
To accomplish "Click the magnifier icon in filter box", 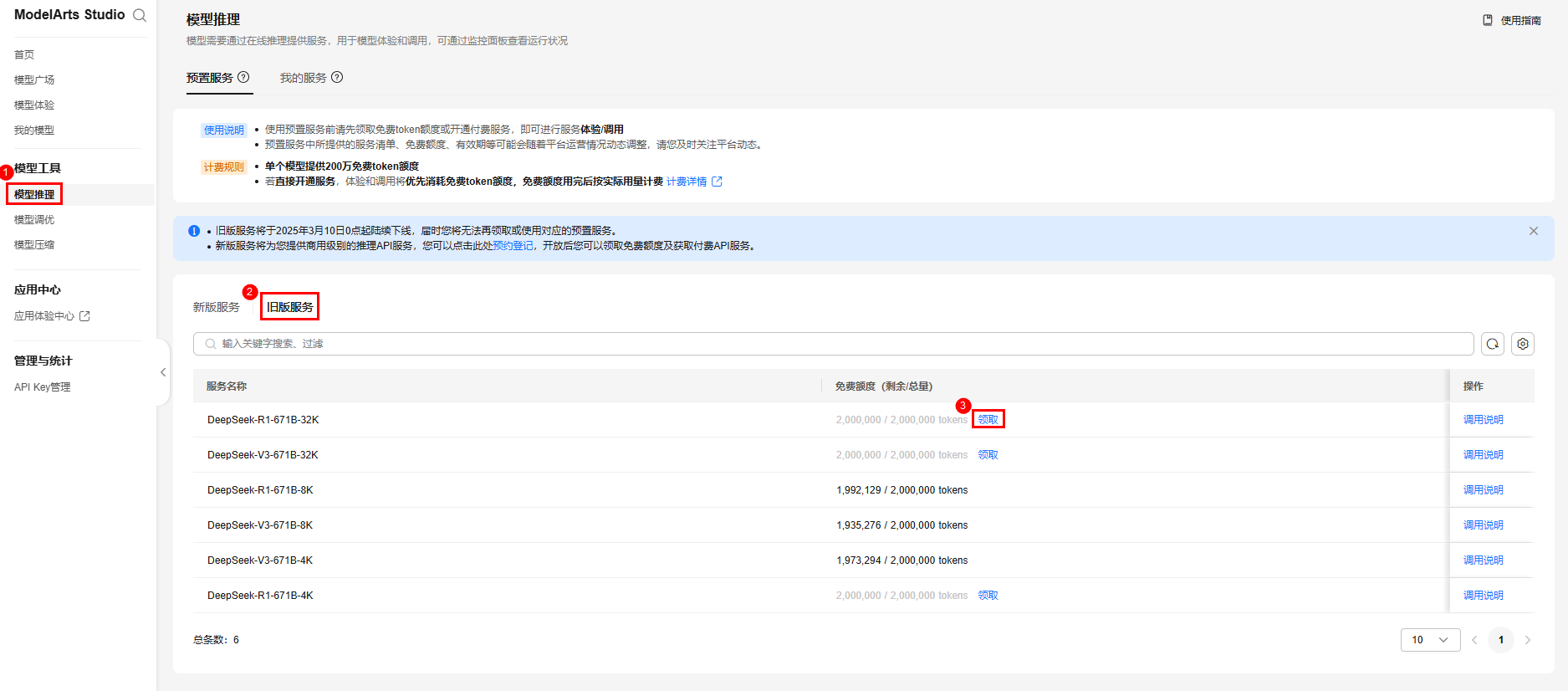I will 211,344.
